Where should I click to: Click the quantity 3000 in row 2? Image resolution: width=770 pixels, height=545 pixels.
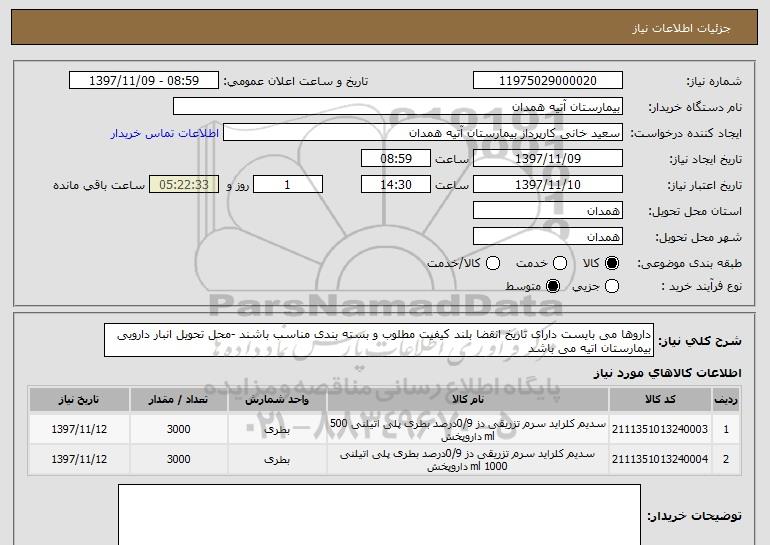pyautogui.click(x=178, y=459)
